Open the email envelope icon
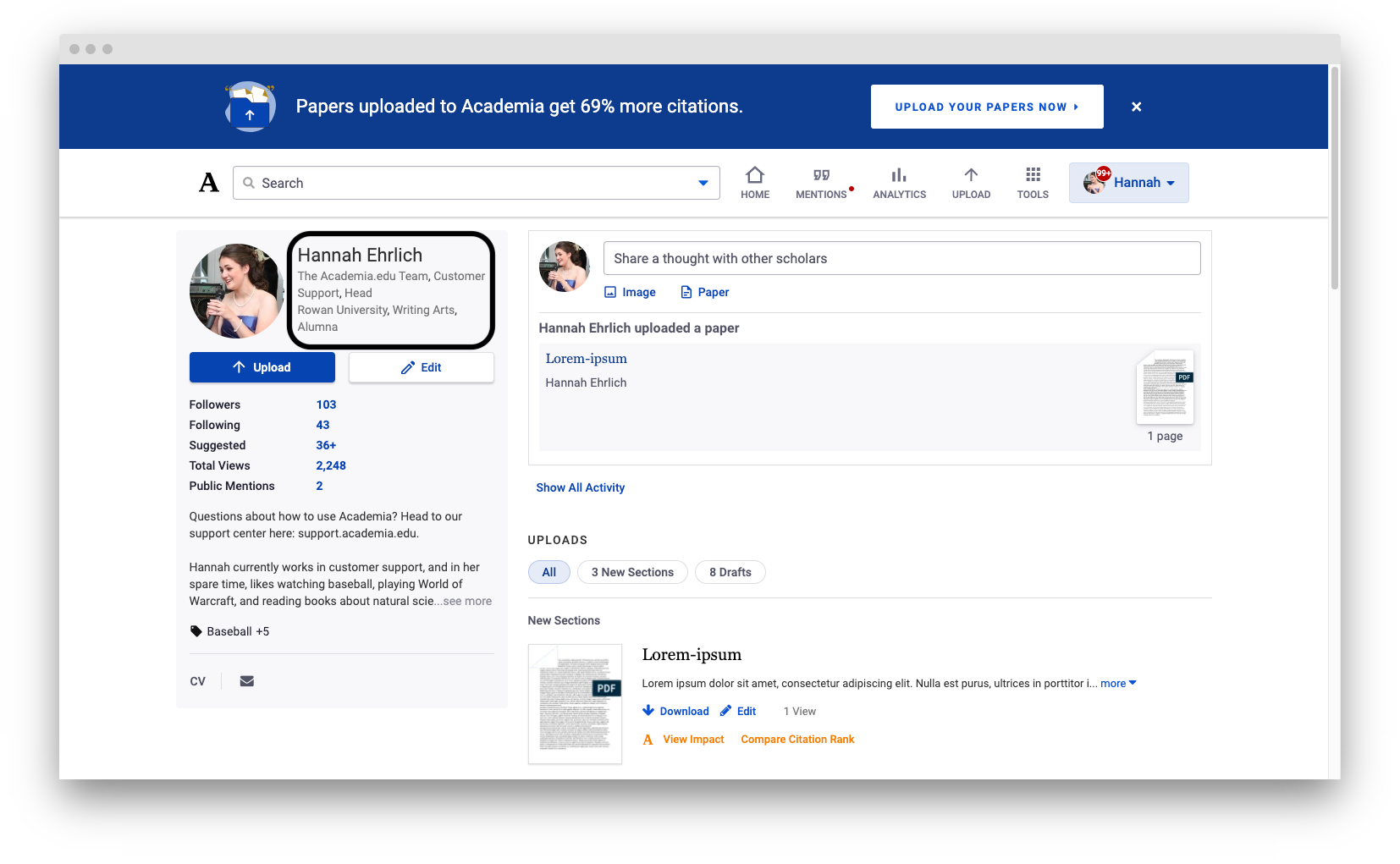This screenshot has width=1400, height=864. pyautogui.click(x=246, y=680)
